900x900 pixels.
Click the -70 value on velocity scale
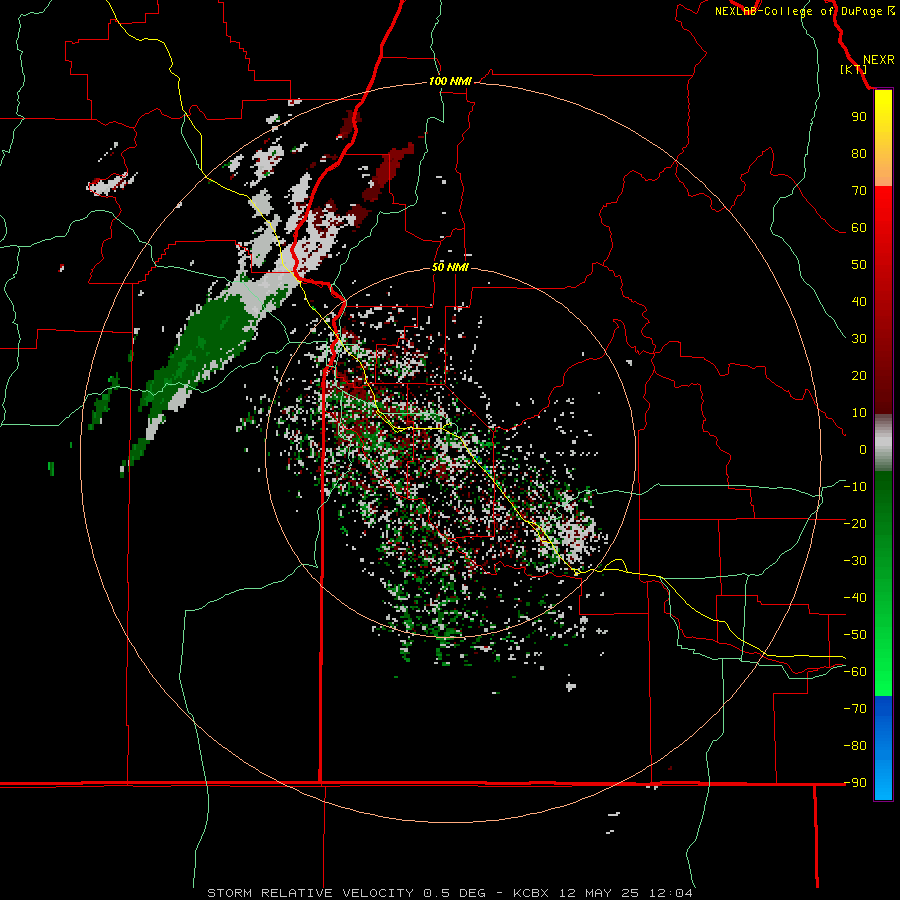(x=855, y=709)
